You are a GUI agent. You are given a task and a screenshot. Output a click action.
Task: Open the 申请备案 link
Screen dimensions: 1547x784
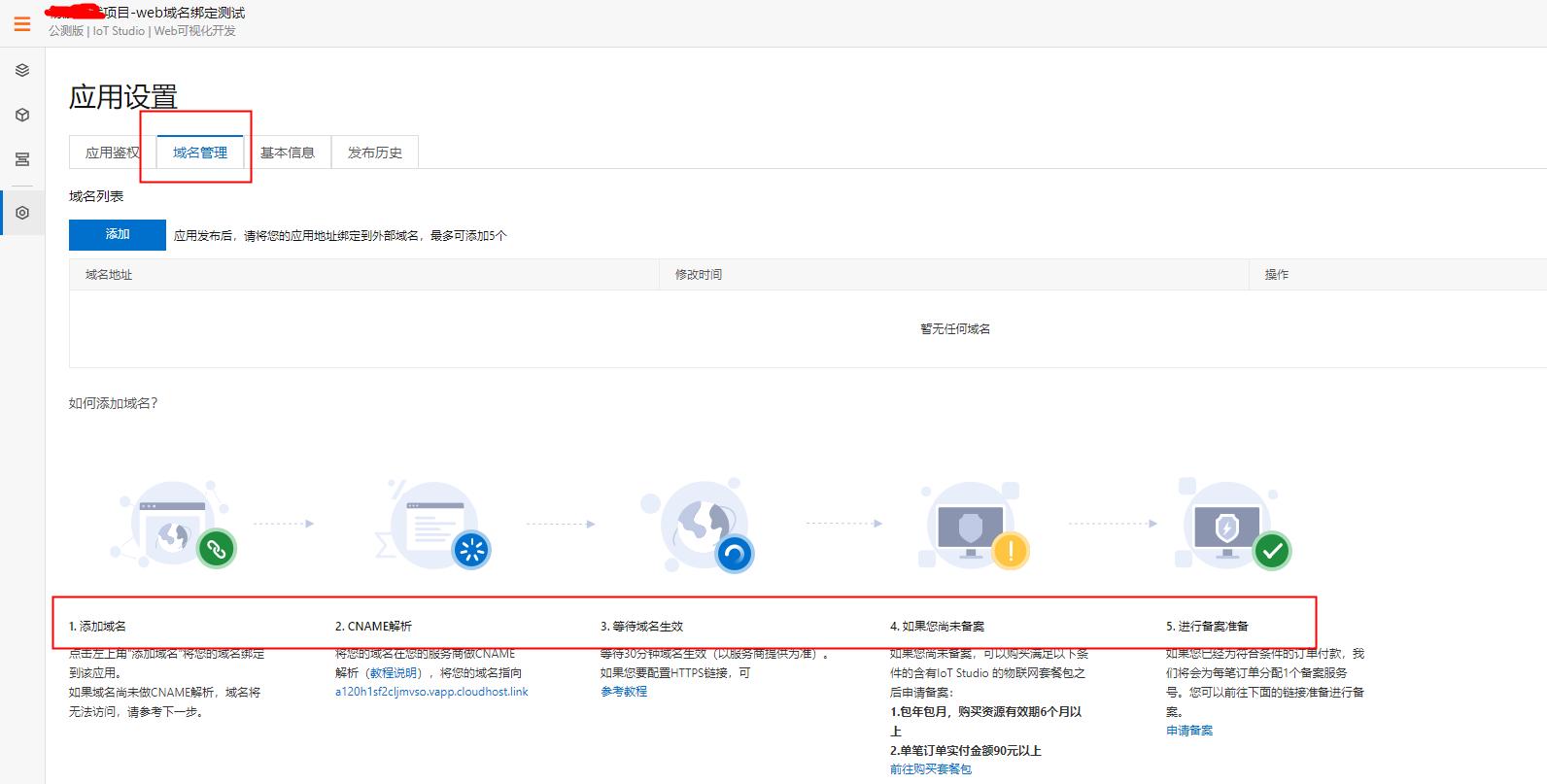pyautogui.click(x=1189, y=731)
